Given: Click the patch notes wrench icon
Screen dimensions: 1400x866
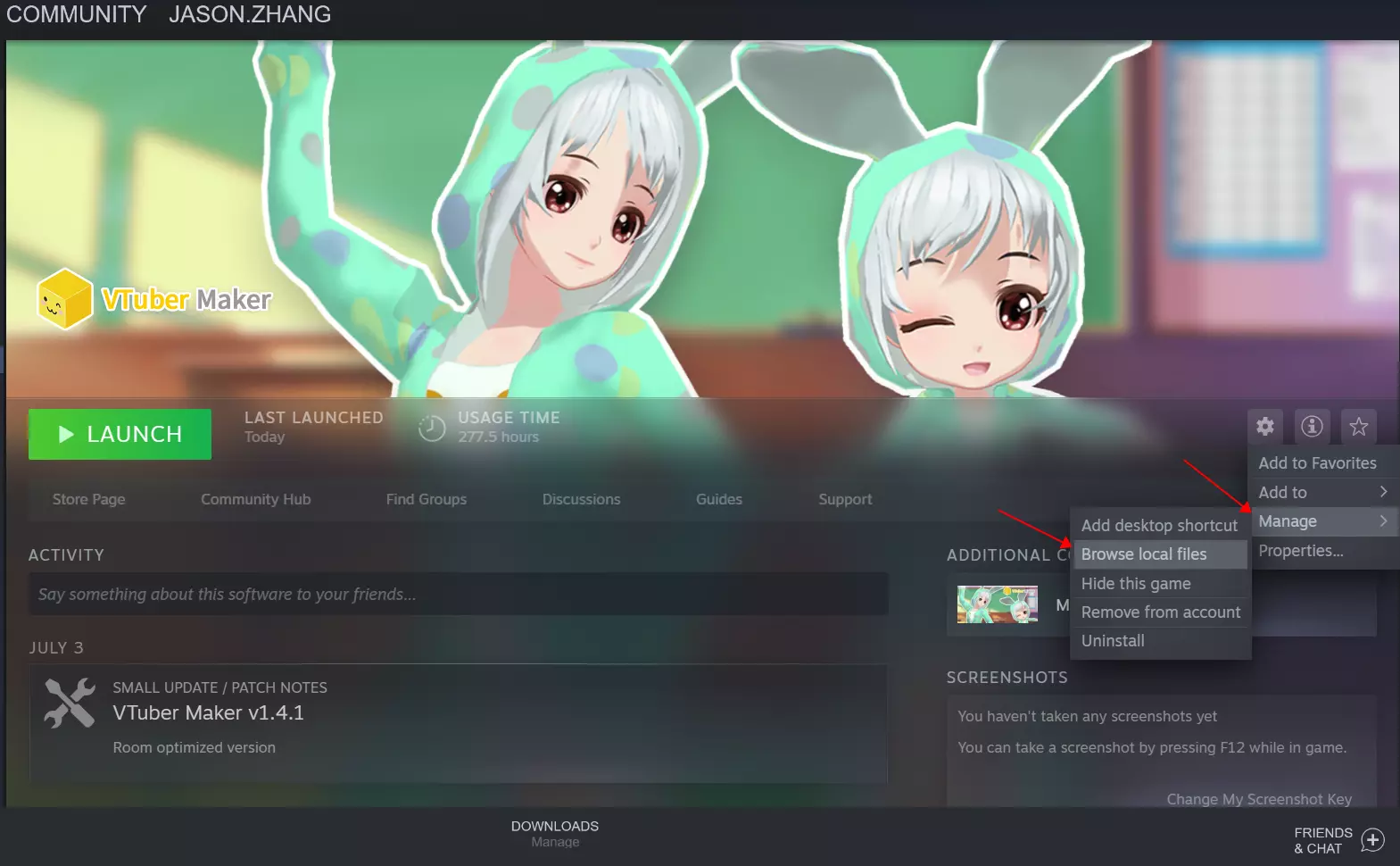Looking at the screenshot, I should coord(70,704).
